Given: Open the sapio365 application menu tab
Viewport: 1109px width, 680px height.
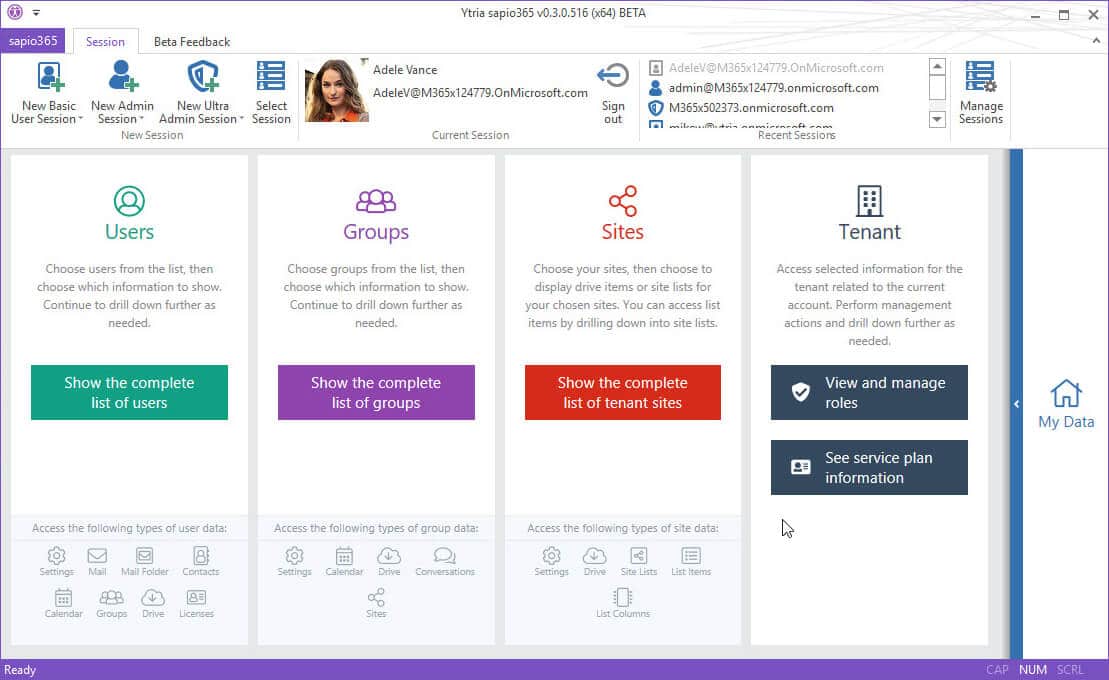Looking at the screenshot, I should click(33, 41).
